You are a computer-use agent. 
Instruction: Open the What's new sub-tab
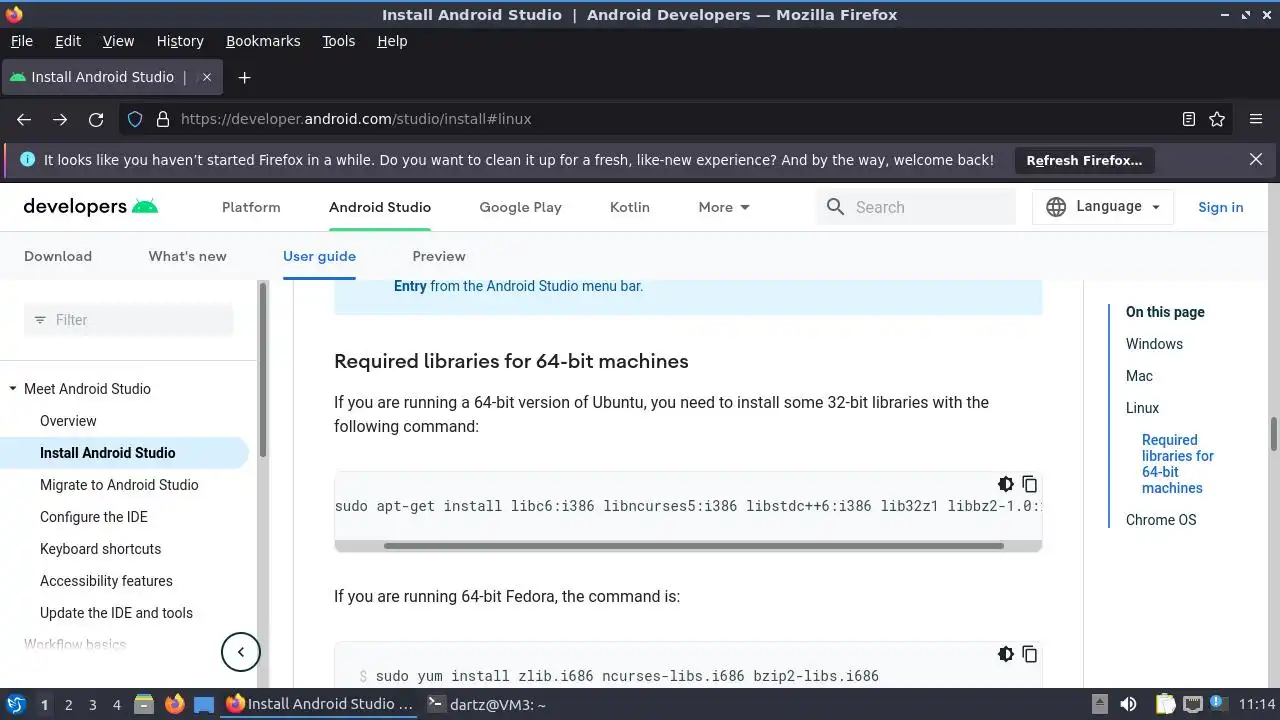[188, 256]
